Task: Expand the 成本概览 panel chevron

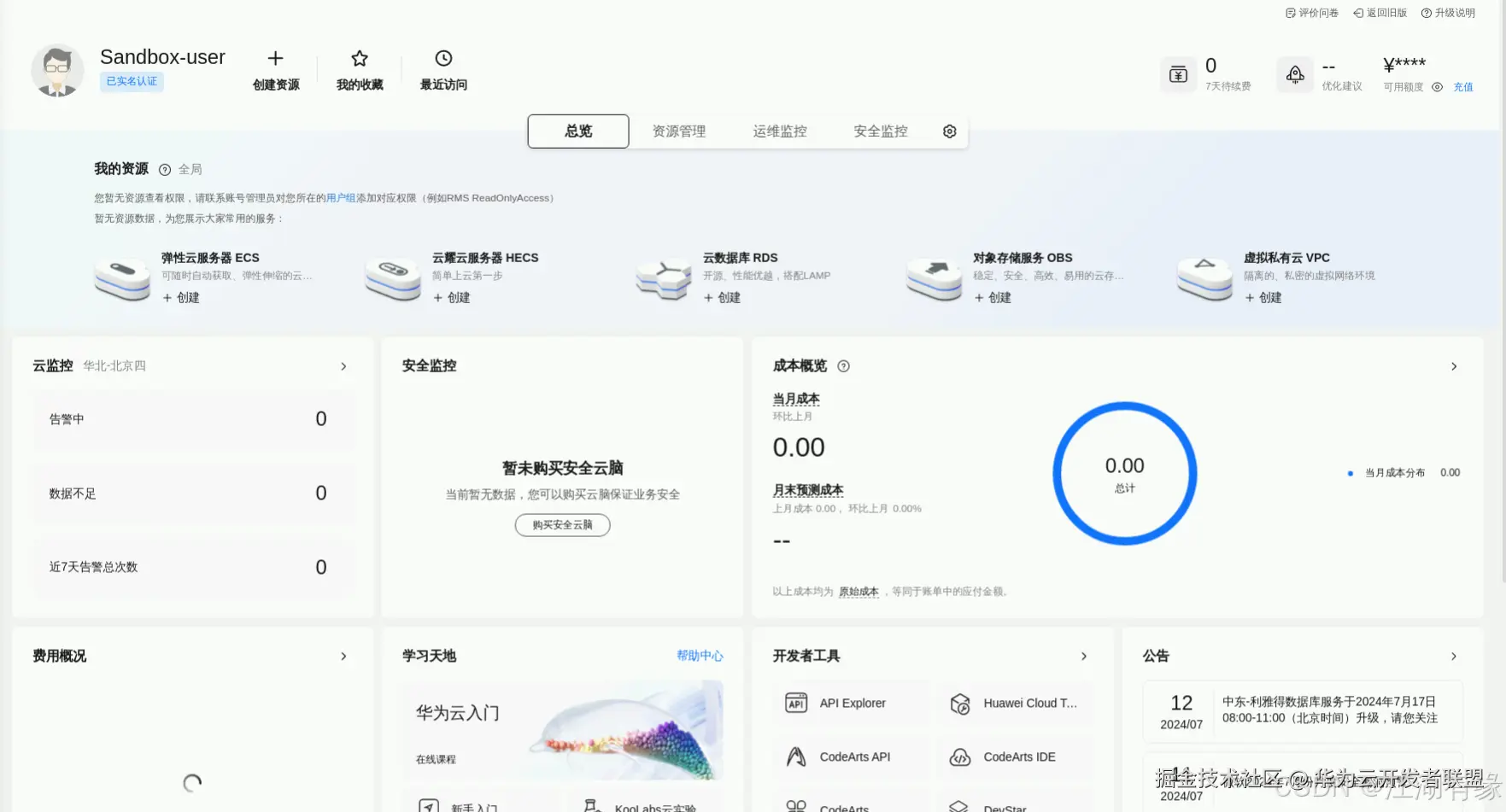Action: point(1454,365)
